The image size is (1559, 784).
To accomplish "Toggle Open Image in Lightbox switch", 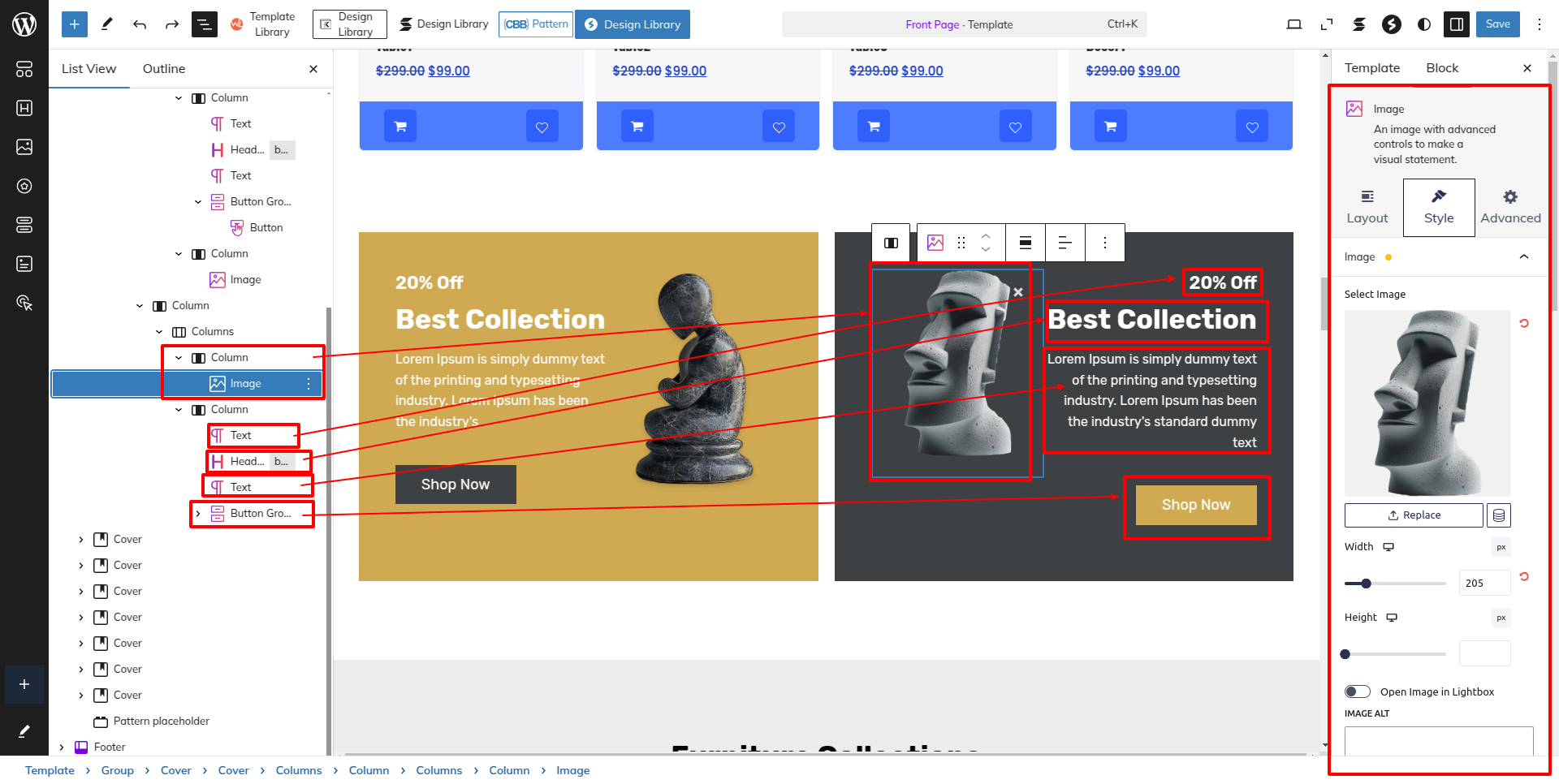I will (1357, 691).
